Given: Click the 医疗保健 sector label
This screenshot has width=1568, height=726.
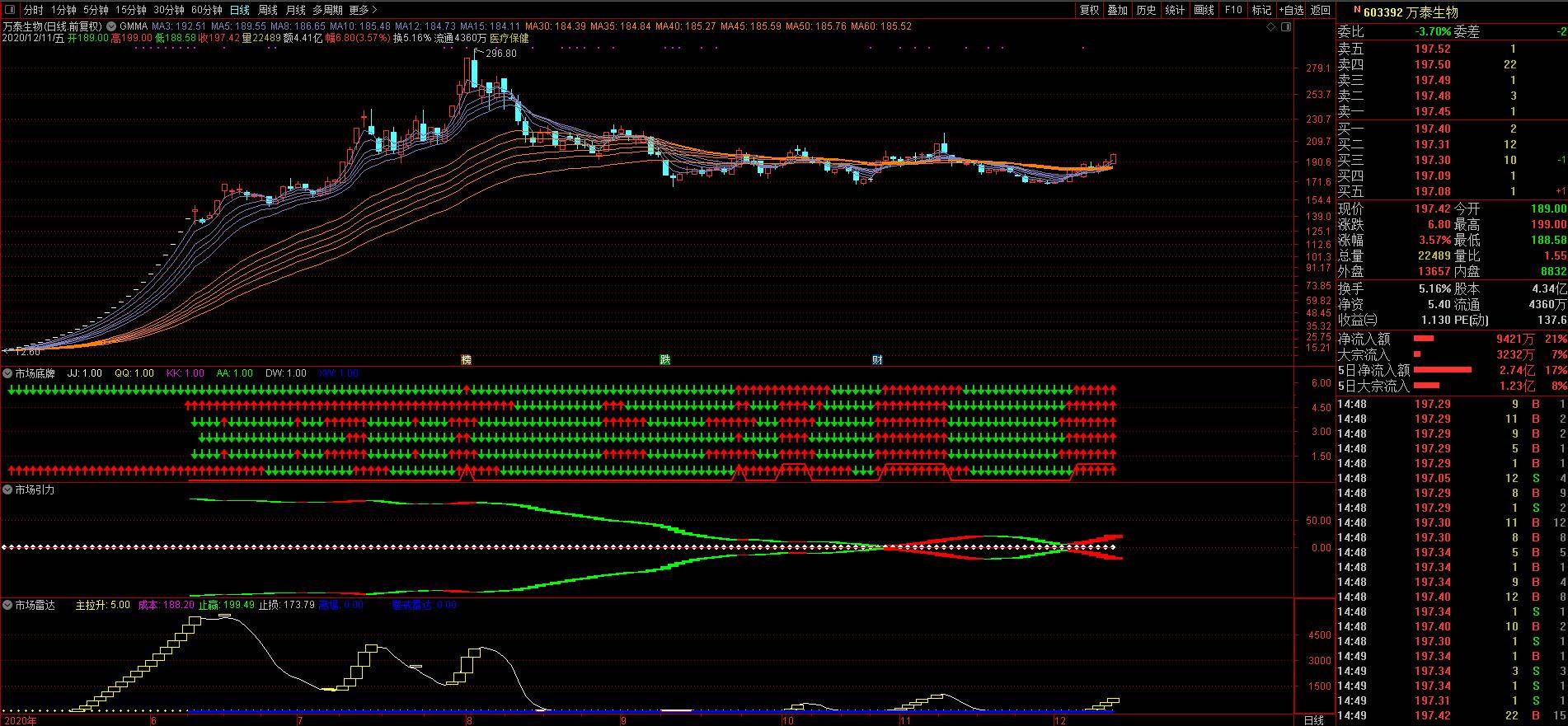Looking at the screenshot, I should pos(509,38).
